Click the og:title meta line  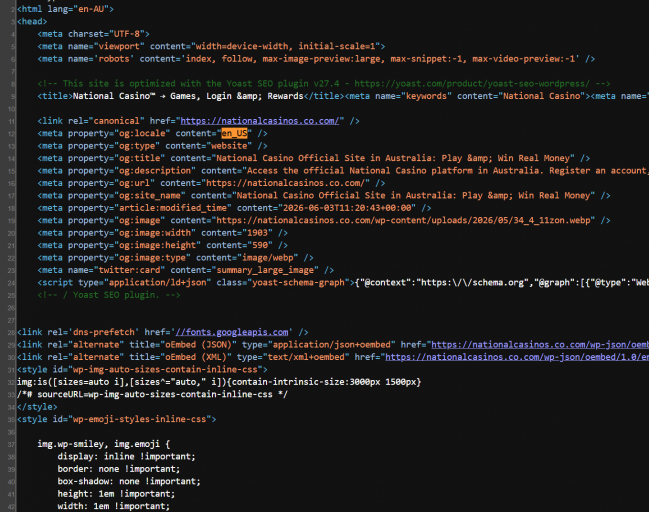point(314,158)
